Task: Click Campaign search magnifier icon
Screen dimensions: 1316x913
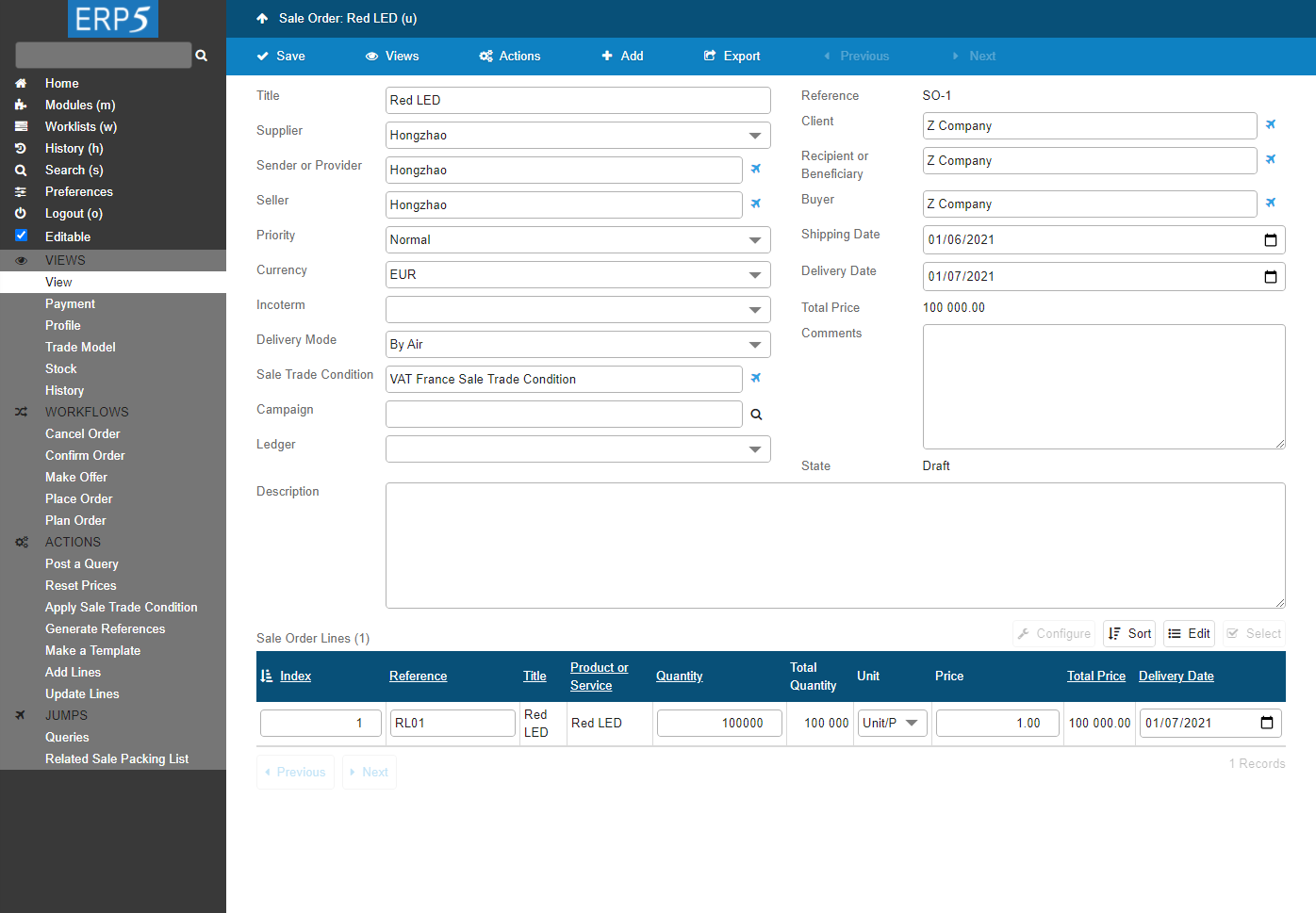Action: tap(756, 414)
